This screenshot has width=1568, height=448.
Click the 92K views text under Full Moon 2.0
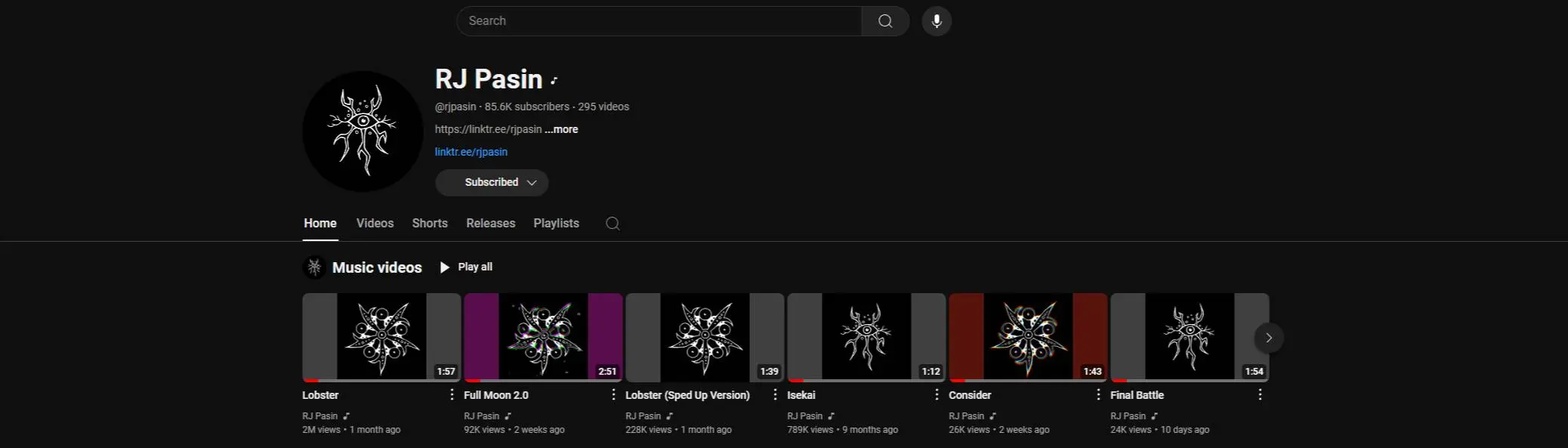484,430
